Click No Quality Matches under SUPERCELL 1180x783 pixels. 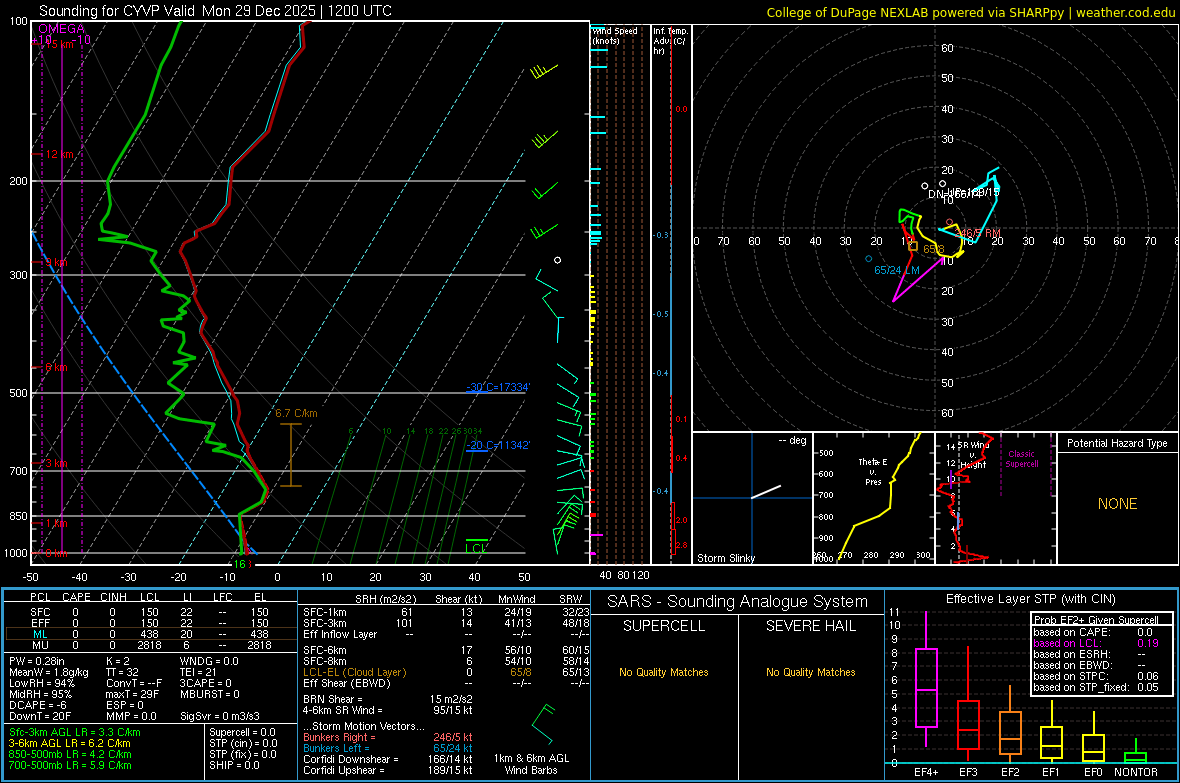pos(664,672)
